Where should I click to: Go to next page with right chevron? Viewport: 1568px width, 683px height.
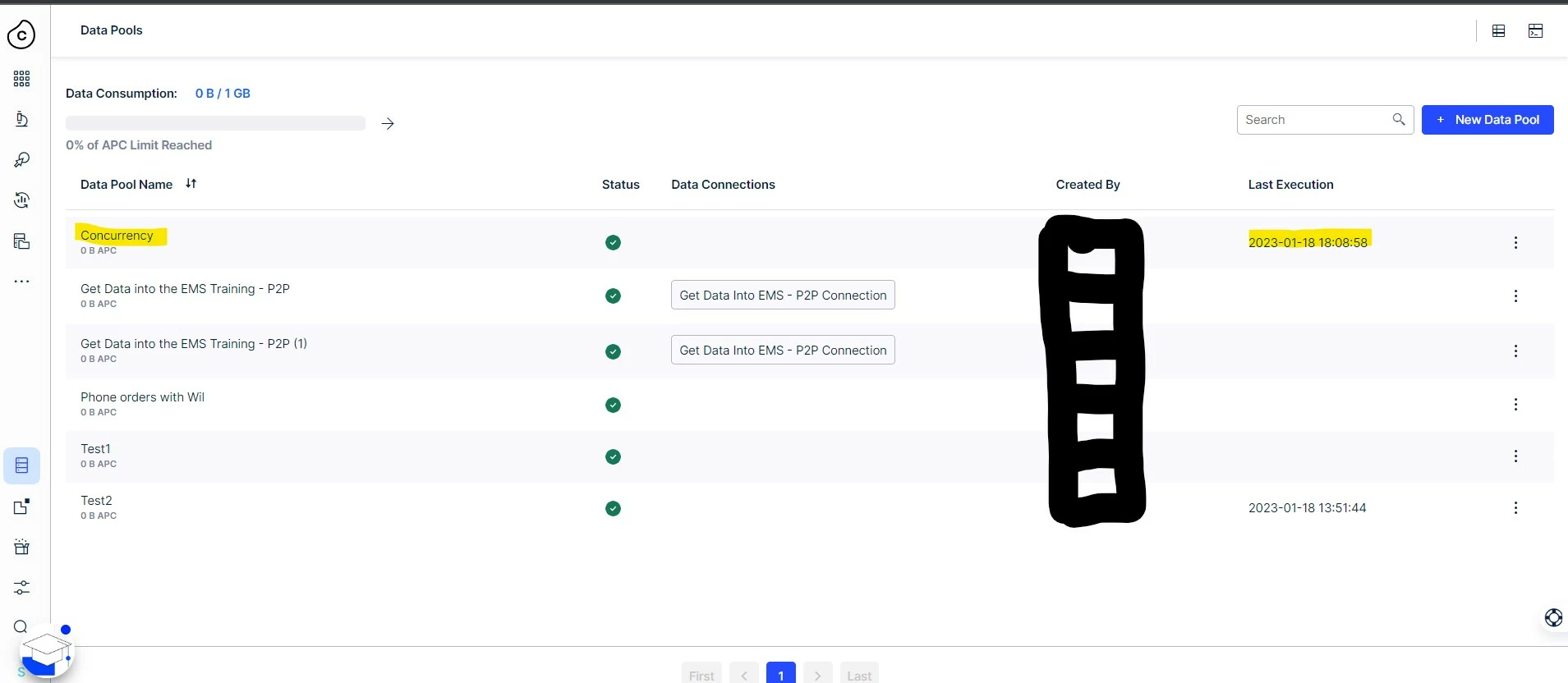[x=818, y=675]
